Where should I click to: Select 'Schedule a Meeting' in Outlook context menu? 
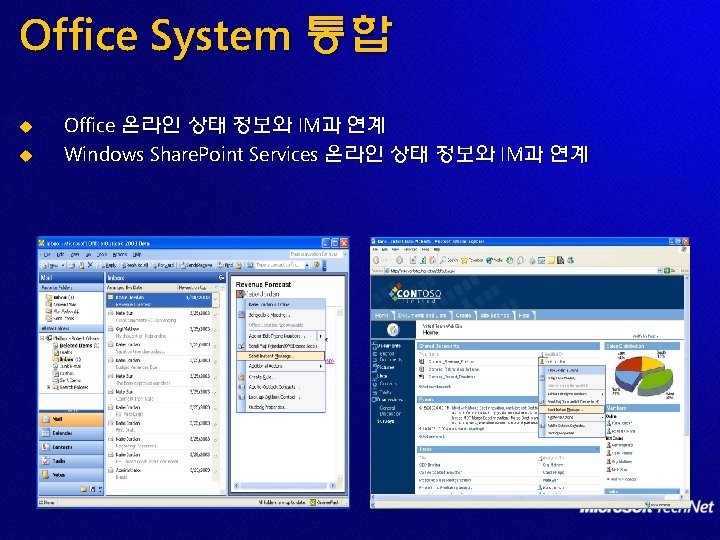click(280, 315)
